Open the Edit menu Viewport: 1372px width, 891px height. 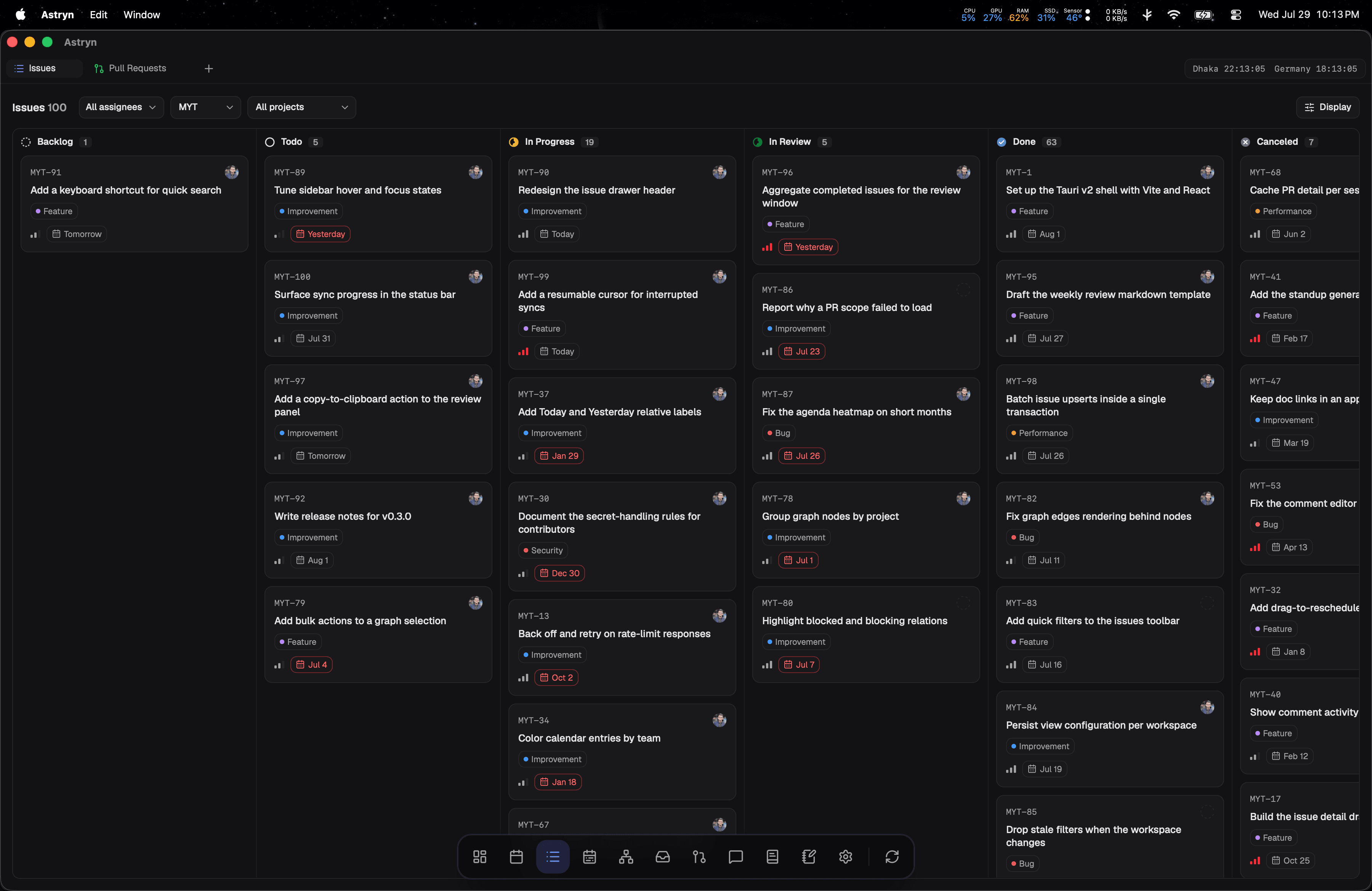coord(99,15)
